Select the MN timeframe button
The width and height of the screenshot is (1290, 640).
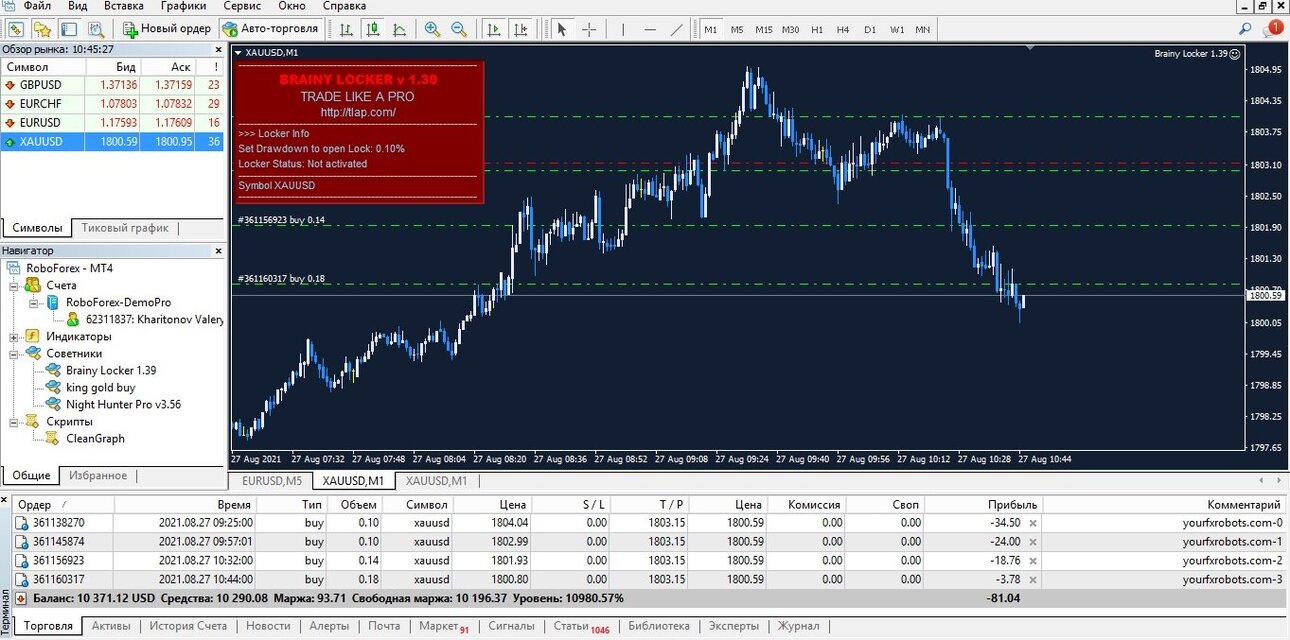[923, 29]
